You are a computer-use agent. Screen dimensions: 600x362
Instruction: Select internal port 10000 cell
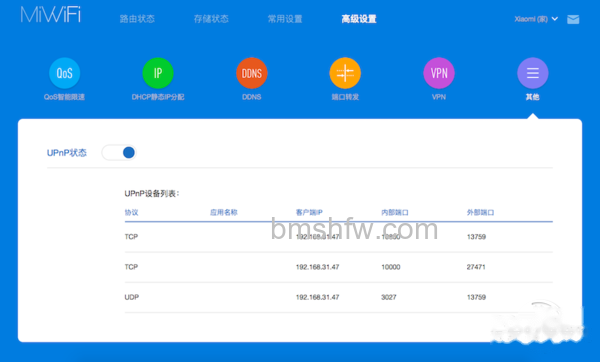391,267
